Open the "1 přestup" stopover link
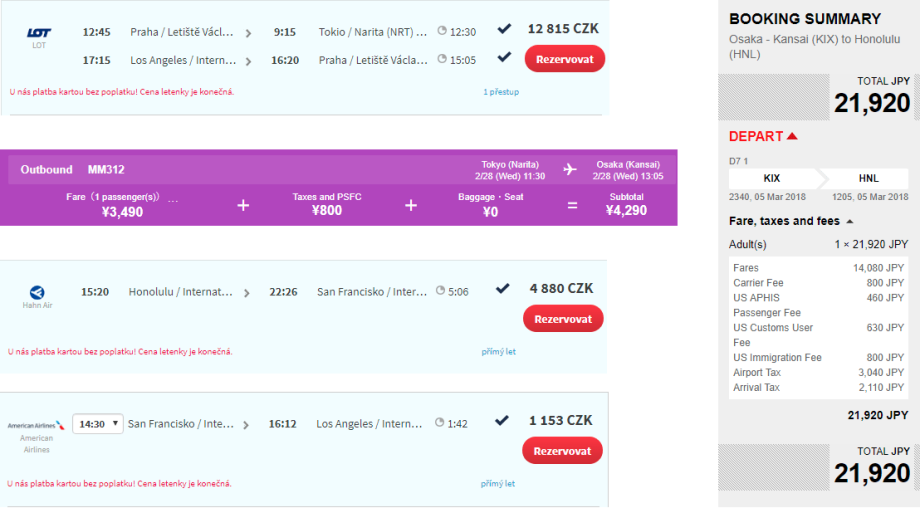Screen dimensions: 920x508 (x=501, y=92)
